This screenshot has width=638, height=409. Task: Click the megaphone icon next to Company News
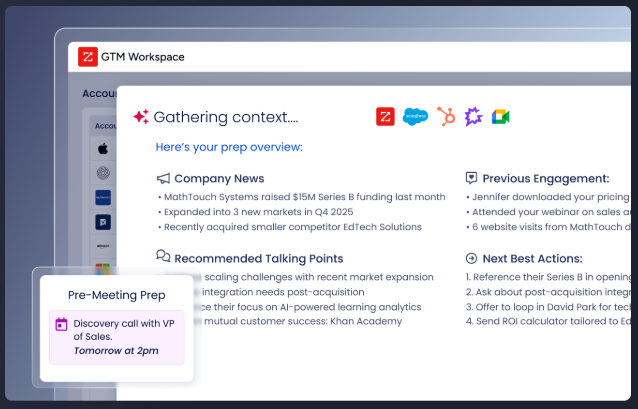point(163,178)
